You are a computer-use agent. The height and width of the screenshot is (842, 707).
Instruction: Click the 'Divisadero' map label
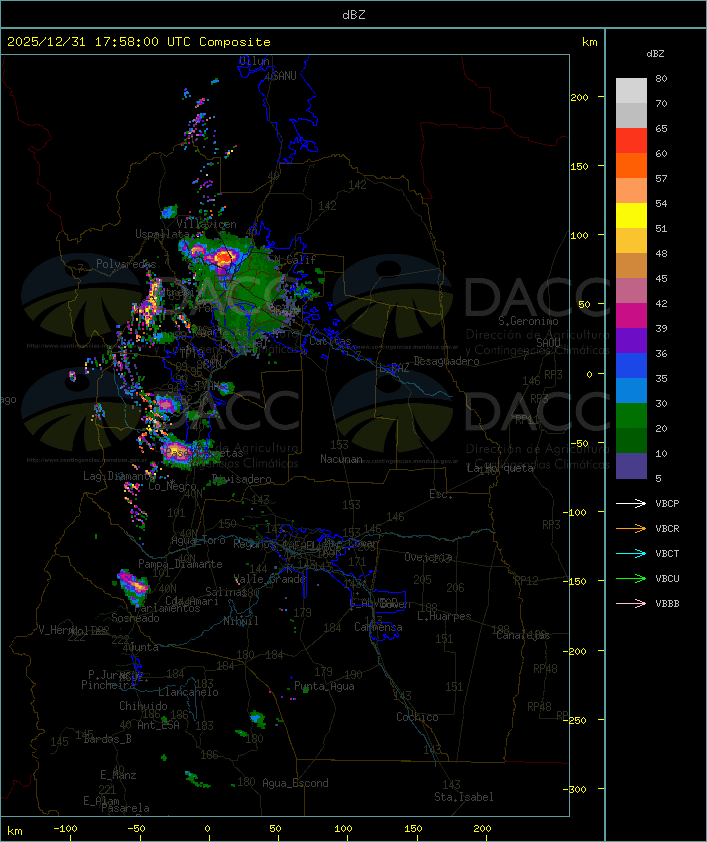tap(242, 478)
